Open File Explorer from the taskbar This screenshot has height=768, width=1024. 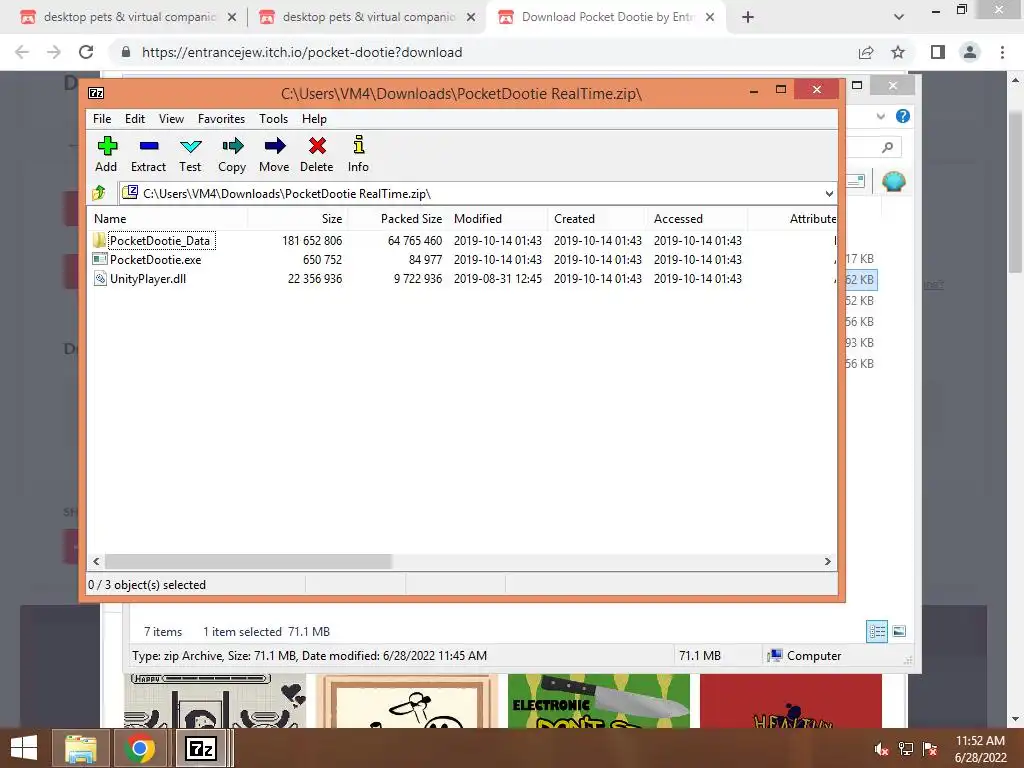click(81, 748)
